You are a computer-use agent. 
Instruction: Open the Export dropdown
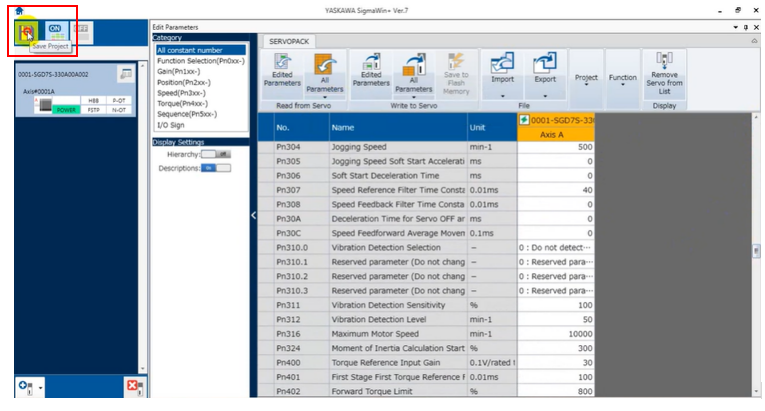coord(545,97)
